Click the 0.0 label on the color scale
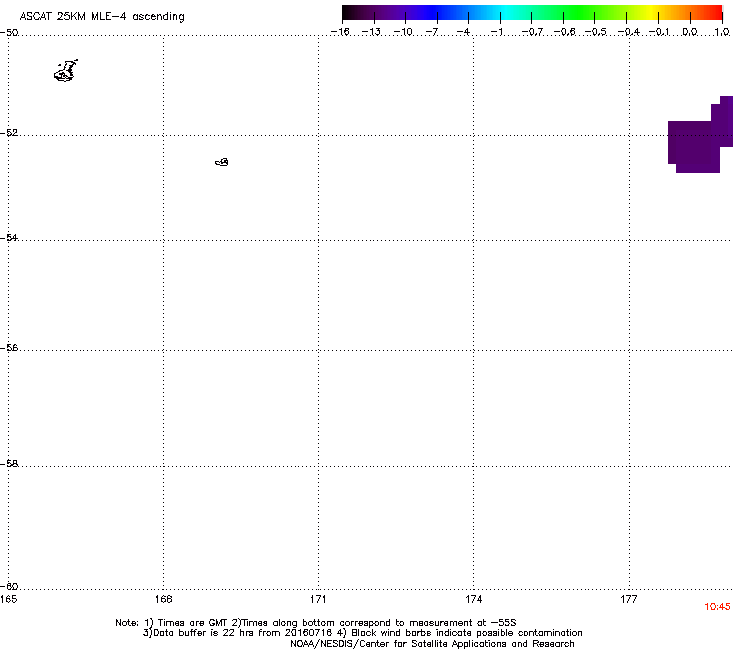This screenshot has width=740, height=650. point(690,32)
